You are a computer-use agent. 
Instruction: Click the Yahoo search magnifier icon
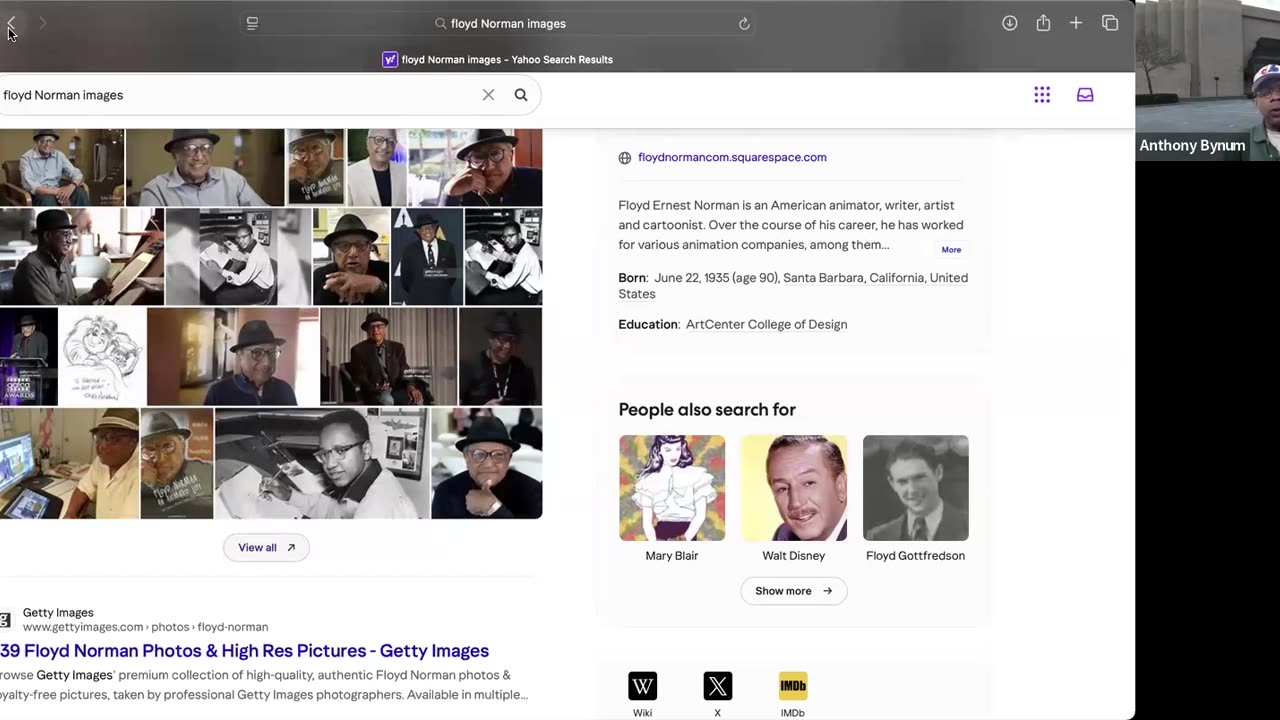point(521,95)
